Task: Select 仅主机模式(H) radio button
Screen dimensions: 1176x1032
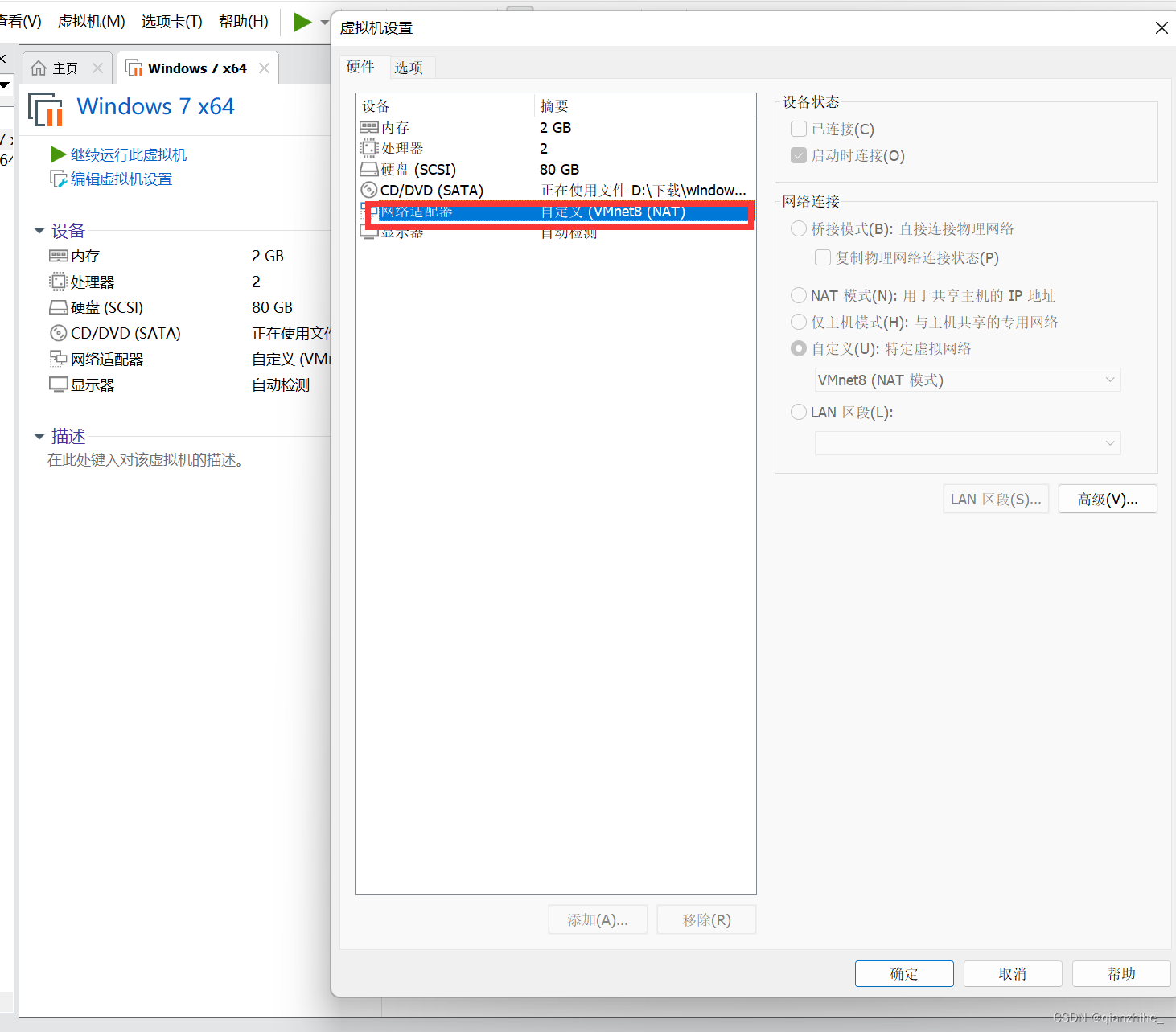Action: click(x=799, y=322)
